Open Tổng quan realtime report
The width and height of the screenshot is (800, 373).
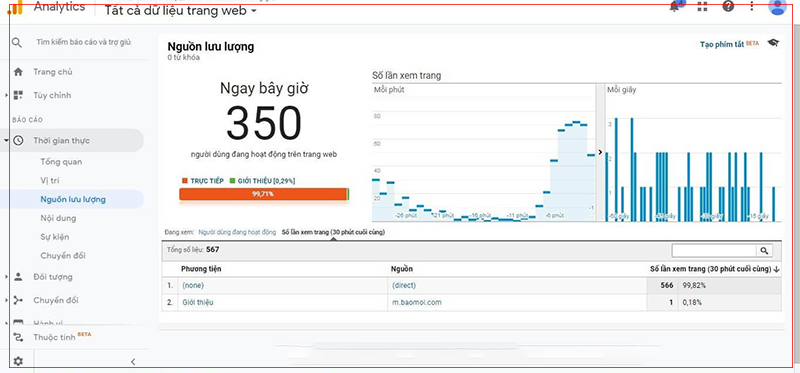point(61,162)
